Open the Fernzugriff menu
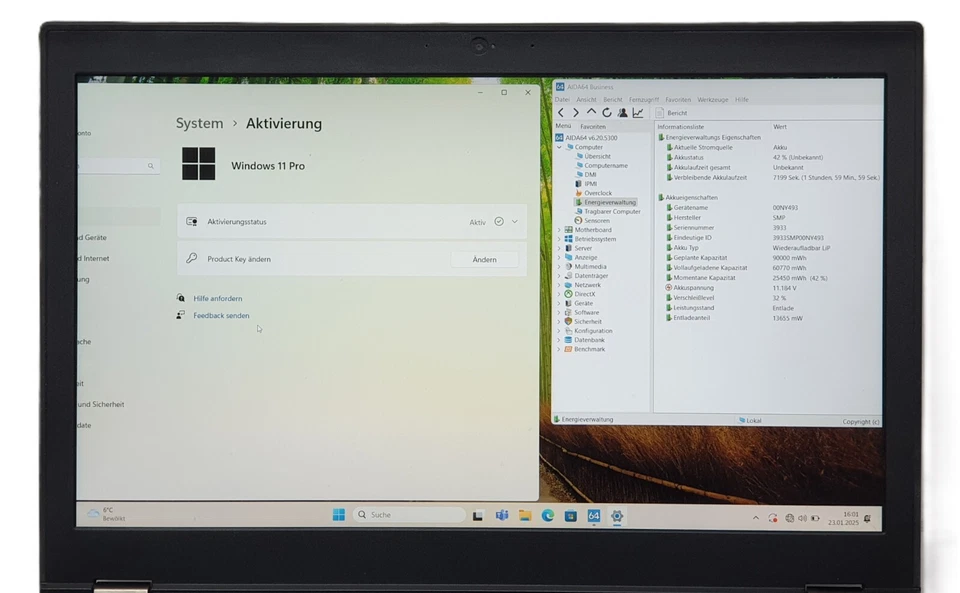This screenshot has width=960, height=593. click(x=643, y=100)
